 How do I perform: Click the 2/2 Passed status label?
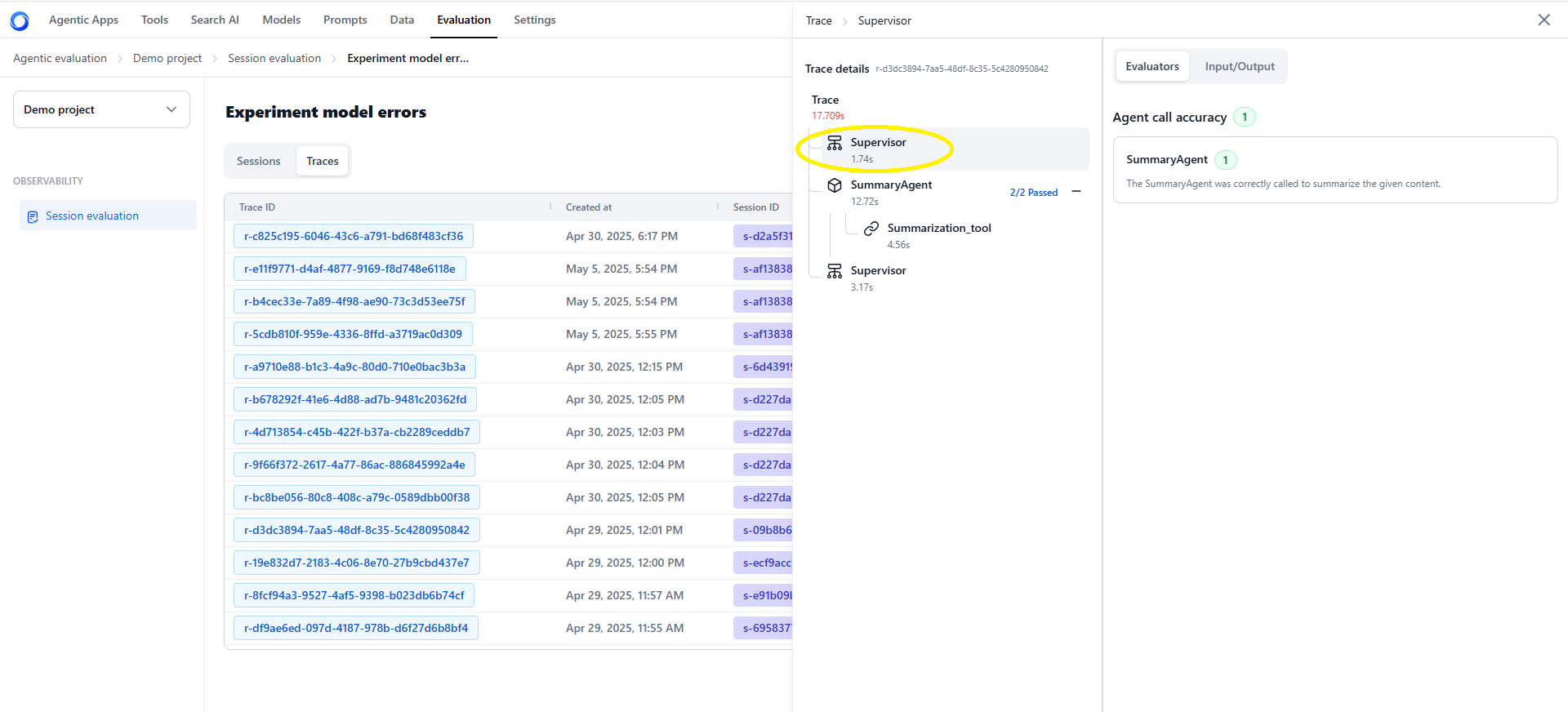pos(1034,193)
